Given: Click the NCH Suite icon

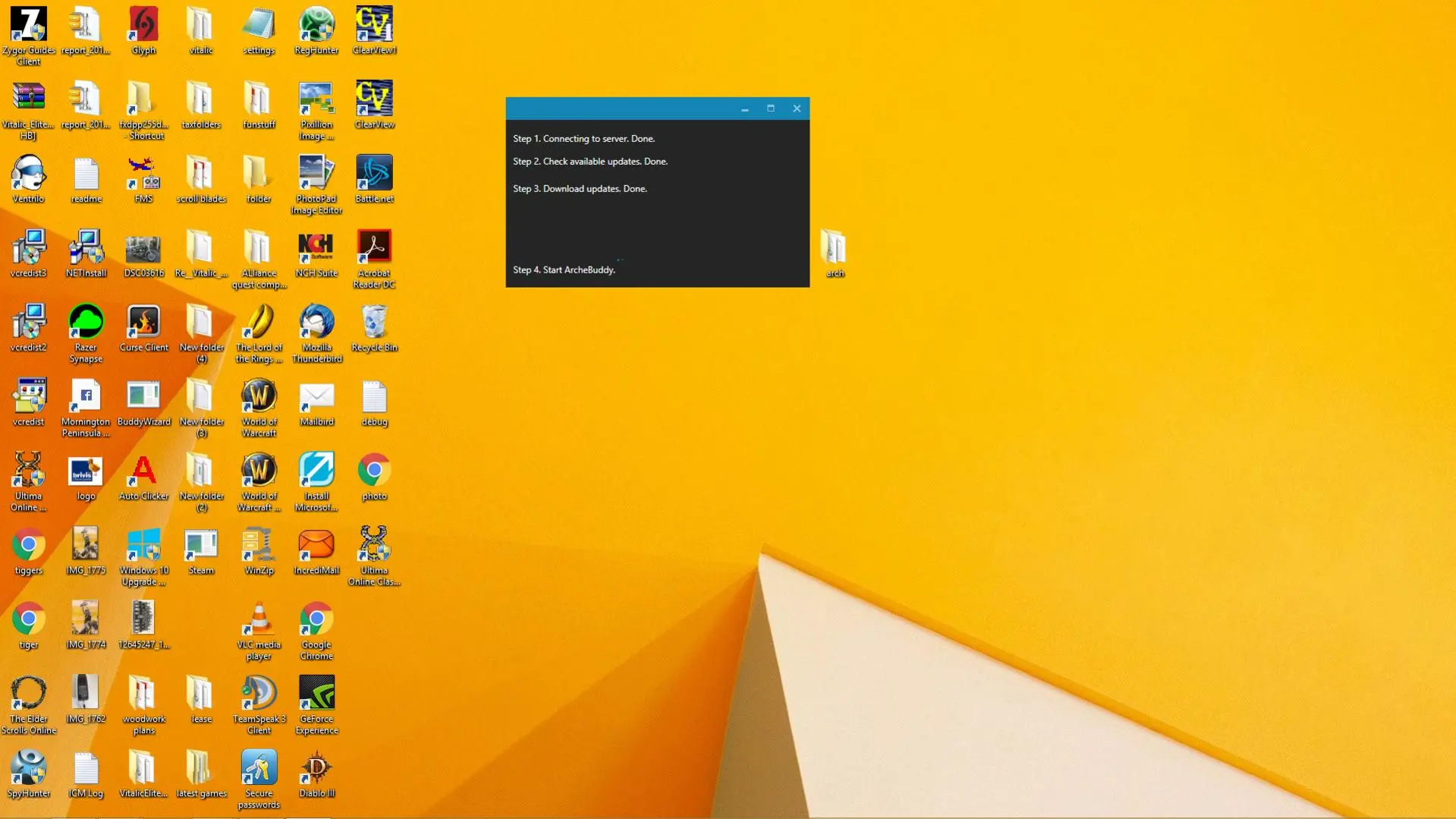Looking at the screenshot, I should 316,248.
